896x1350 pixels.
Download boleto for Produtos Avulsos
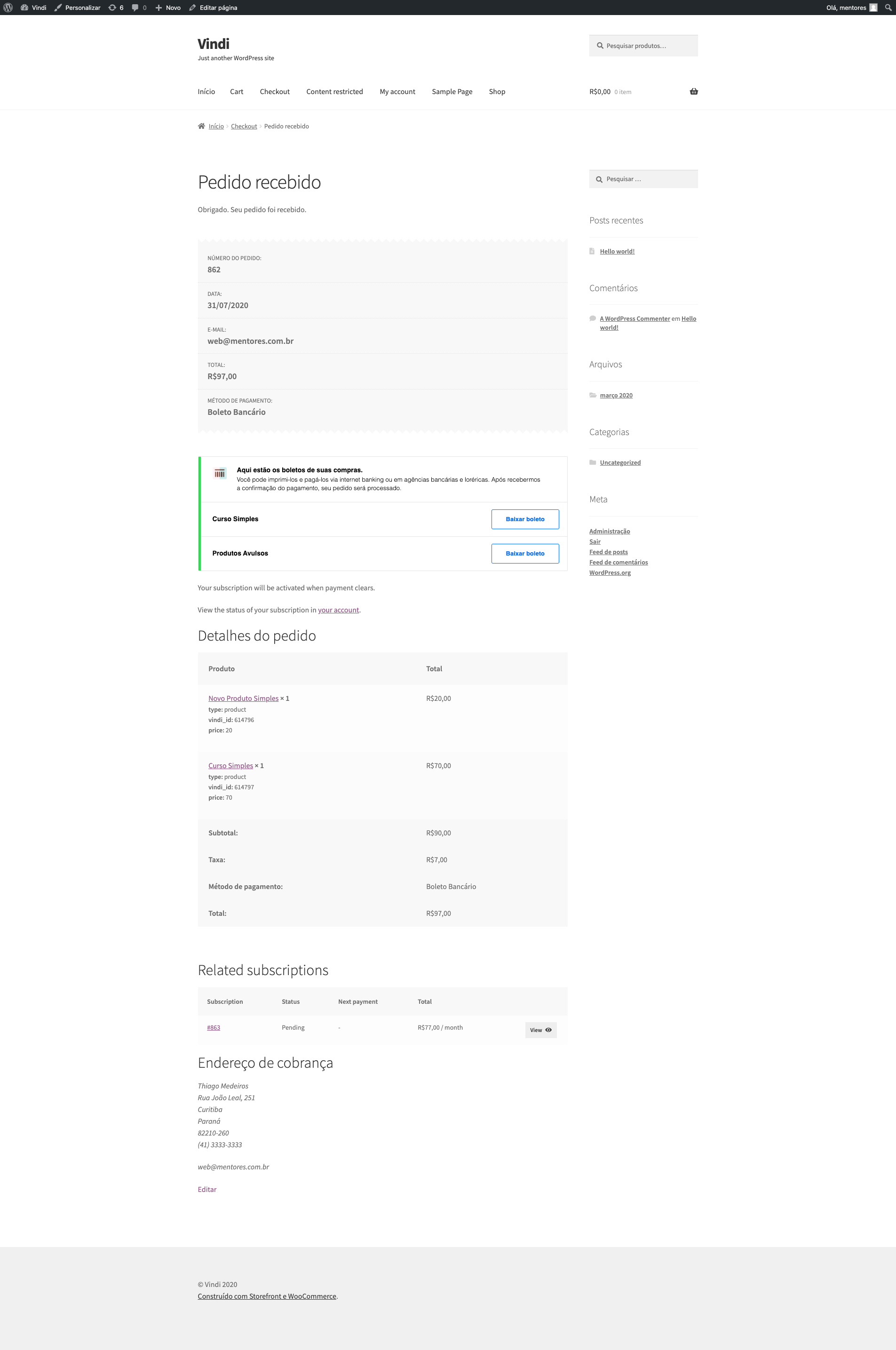(x=525, y=554)
